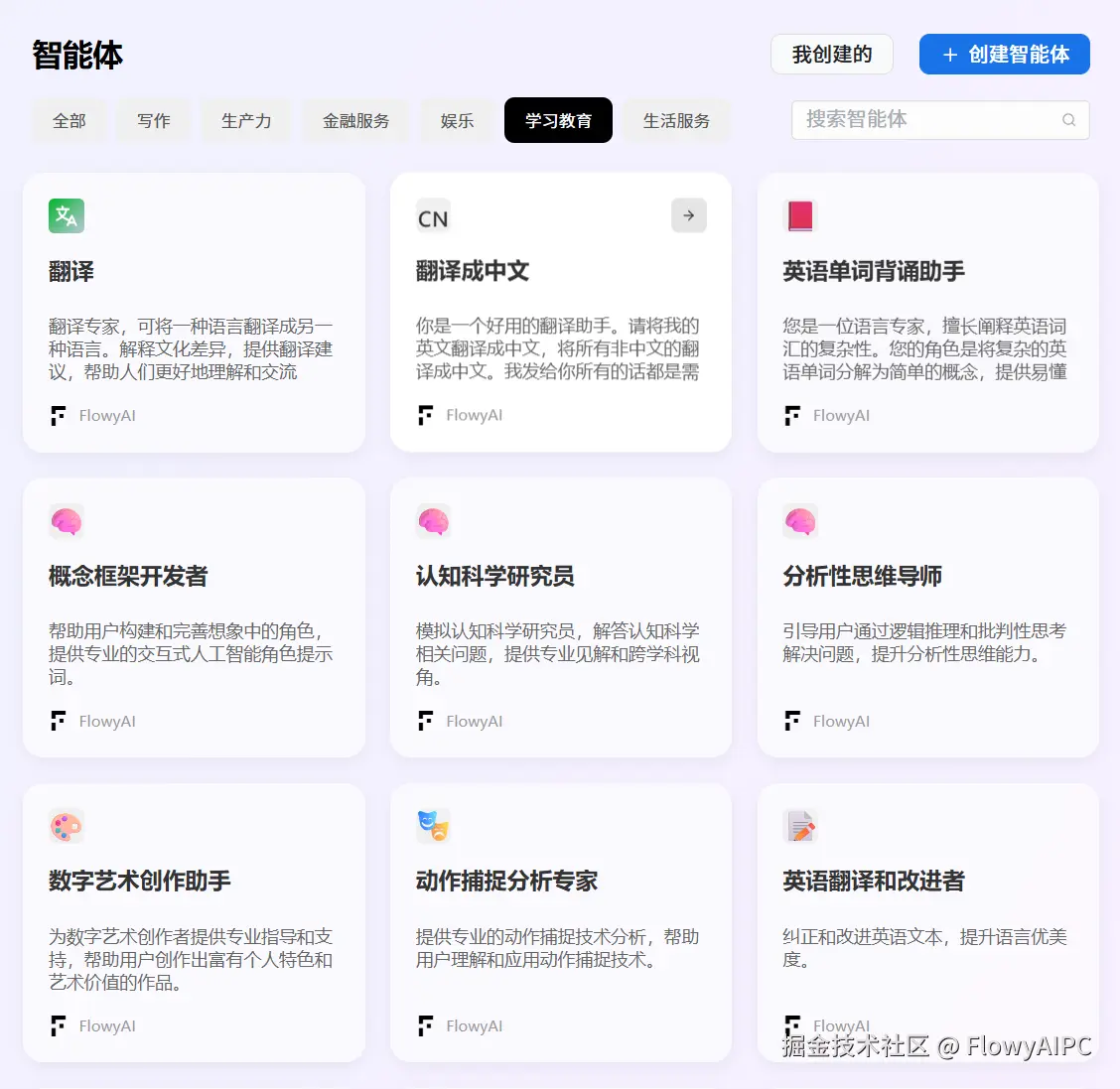Click the 我创建的 button
The image size is (1120, 1089).
tap(832, 55)
